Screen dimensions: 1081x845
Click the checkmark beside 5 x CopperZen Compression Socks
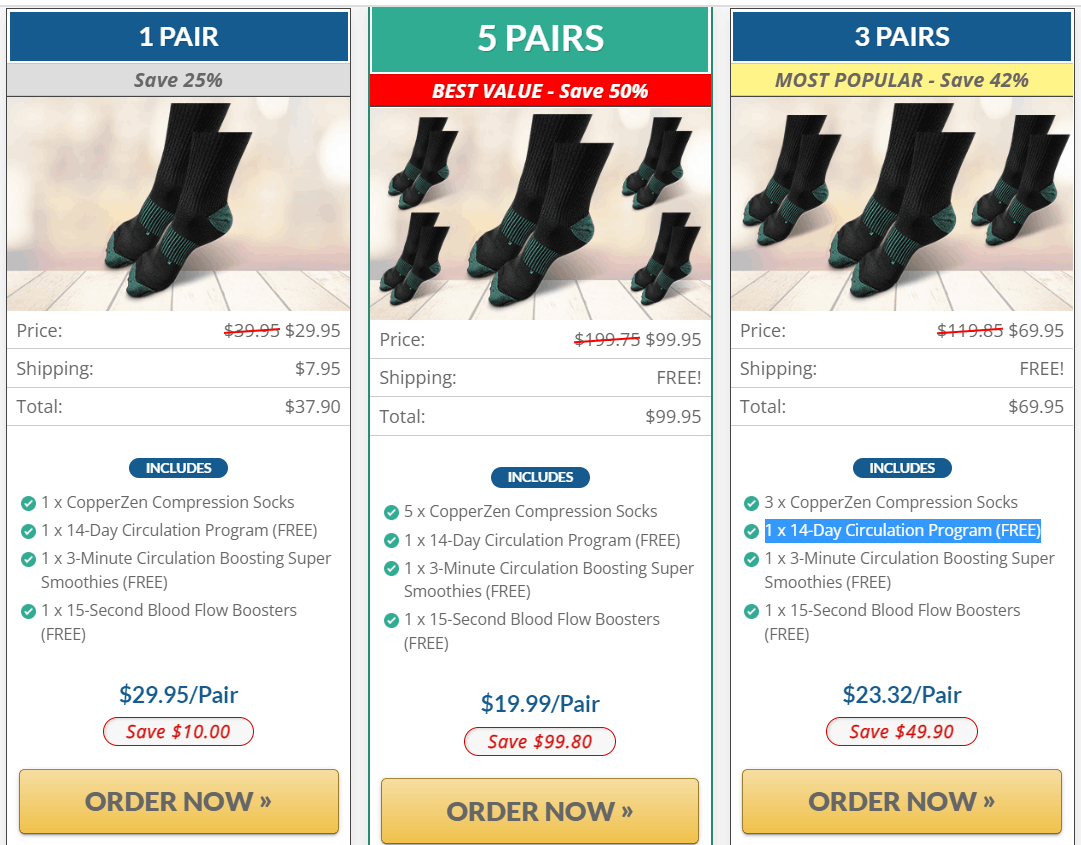[391, 511]
